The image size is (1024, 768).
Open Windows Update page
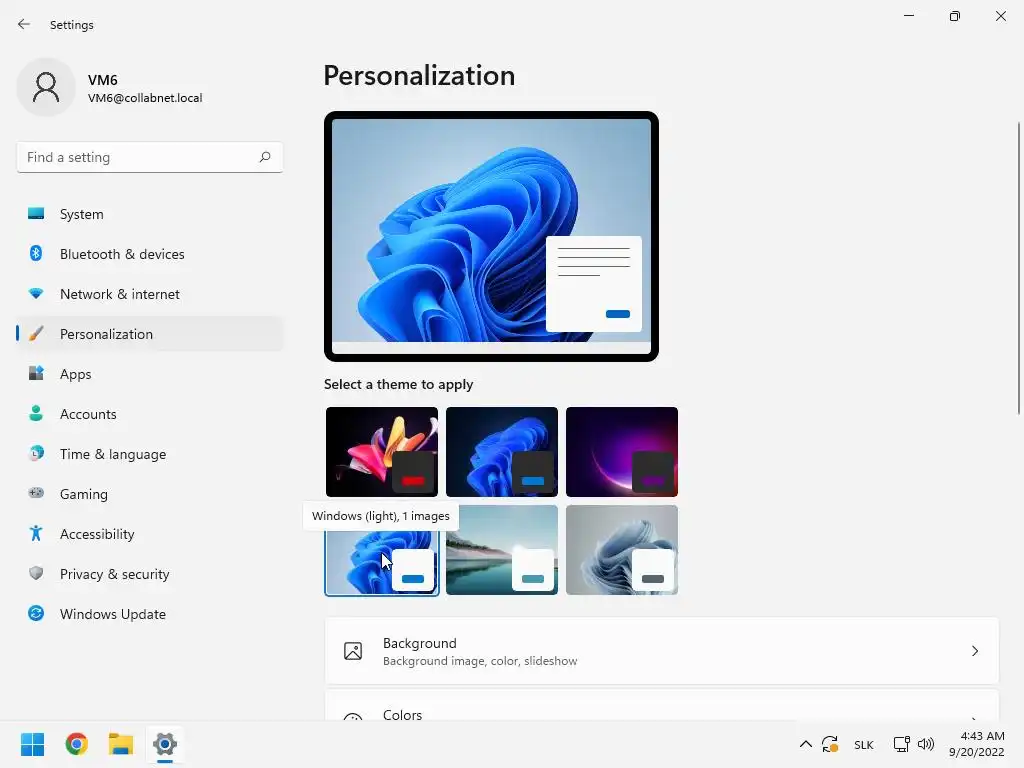(x=150, y=614)
